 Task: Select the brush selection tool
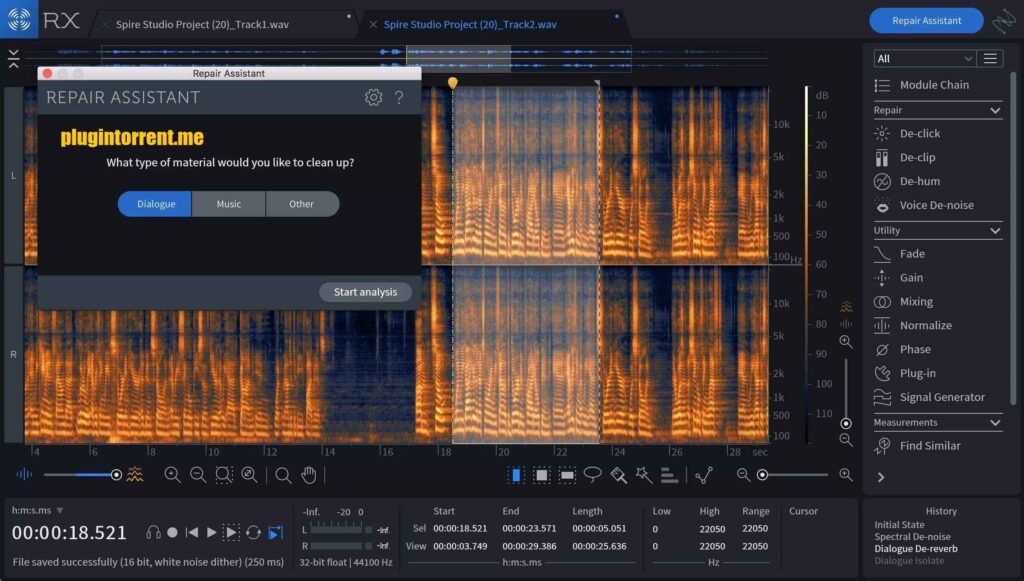coord(618,475)
